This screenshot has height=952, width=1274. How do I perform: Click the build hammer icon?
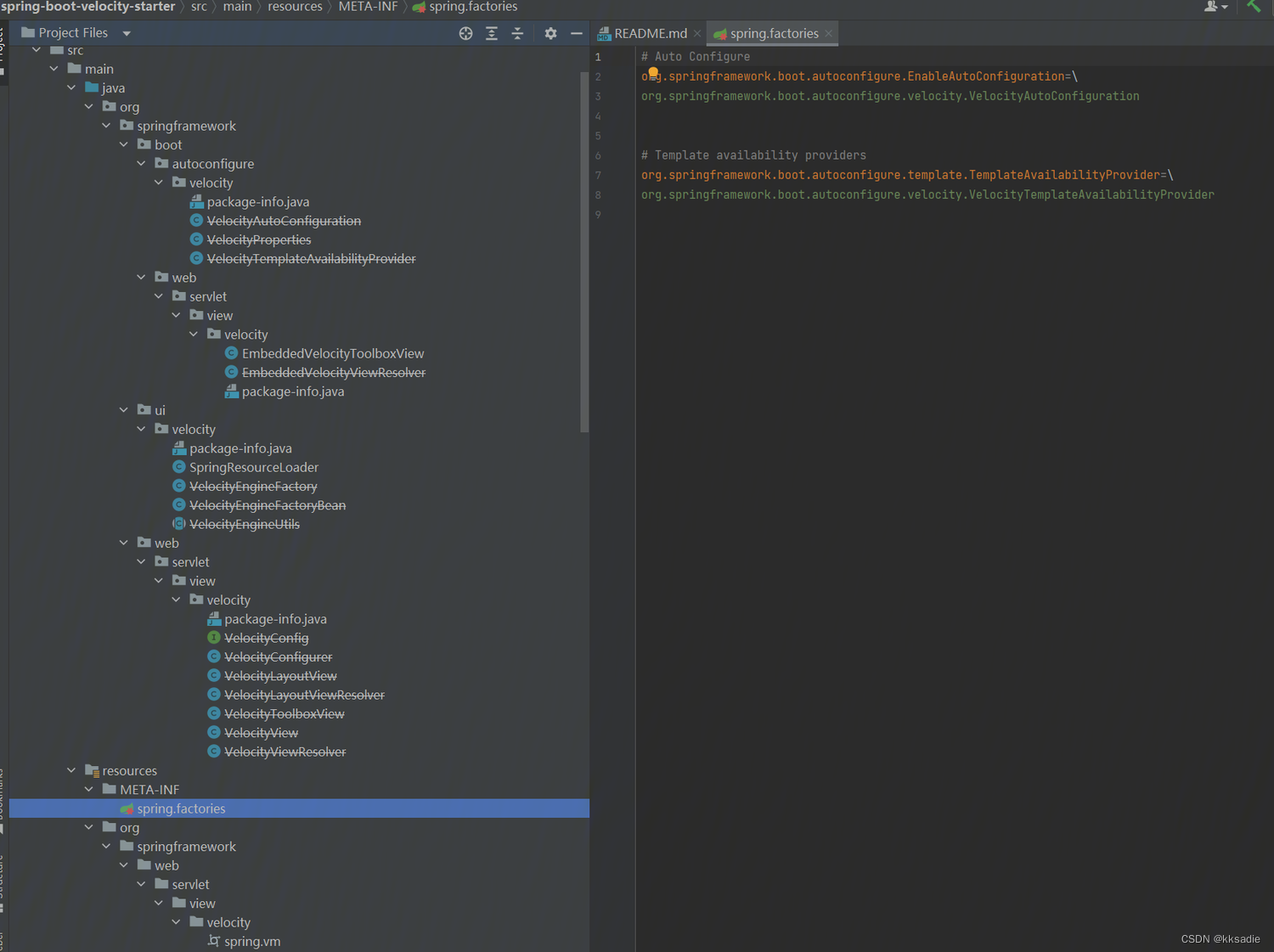(1254, 6)
